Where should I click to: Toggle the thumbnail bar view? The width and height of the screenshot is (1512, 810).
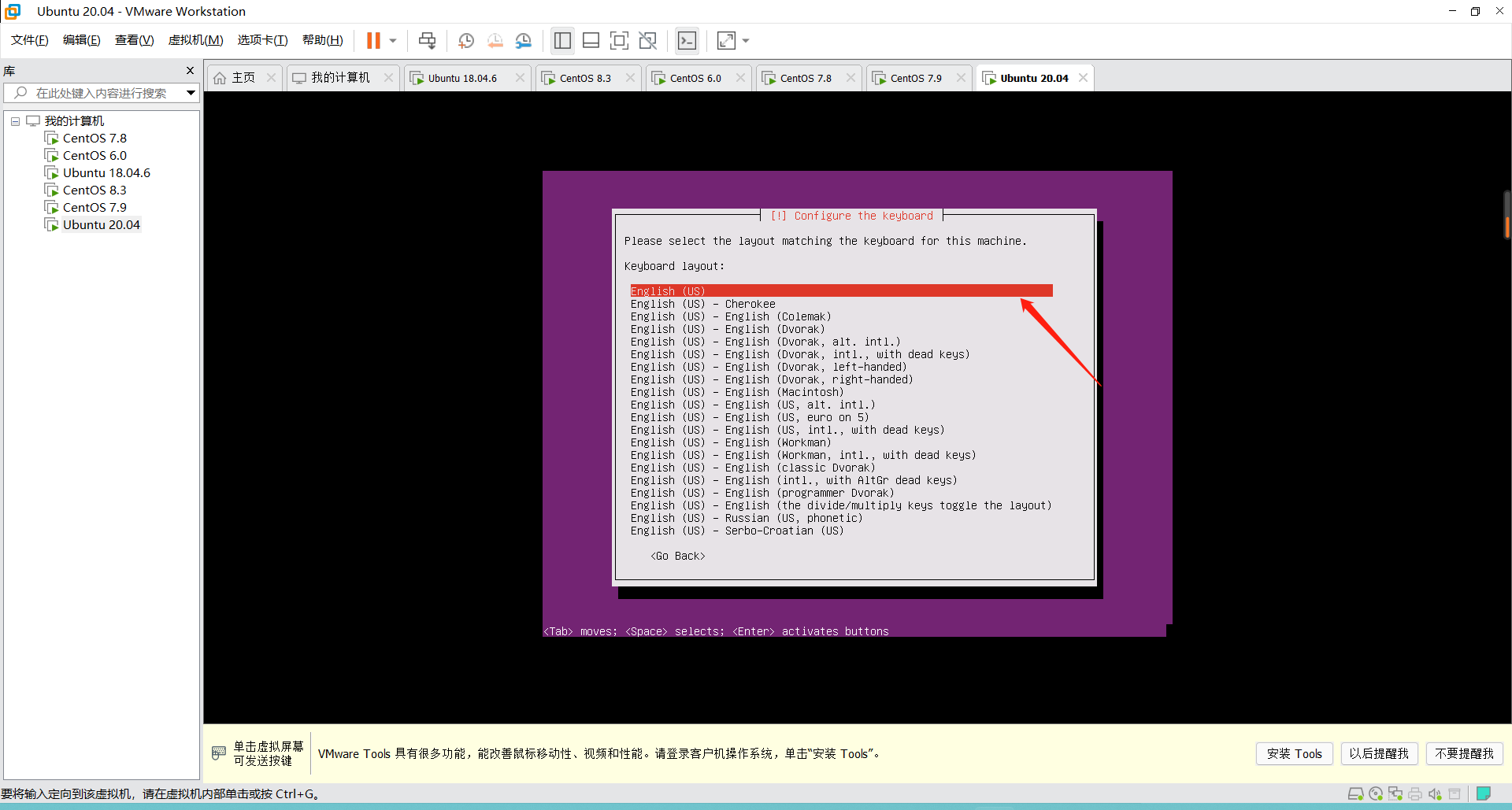(591, 41)
